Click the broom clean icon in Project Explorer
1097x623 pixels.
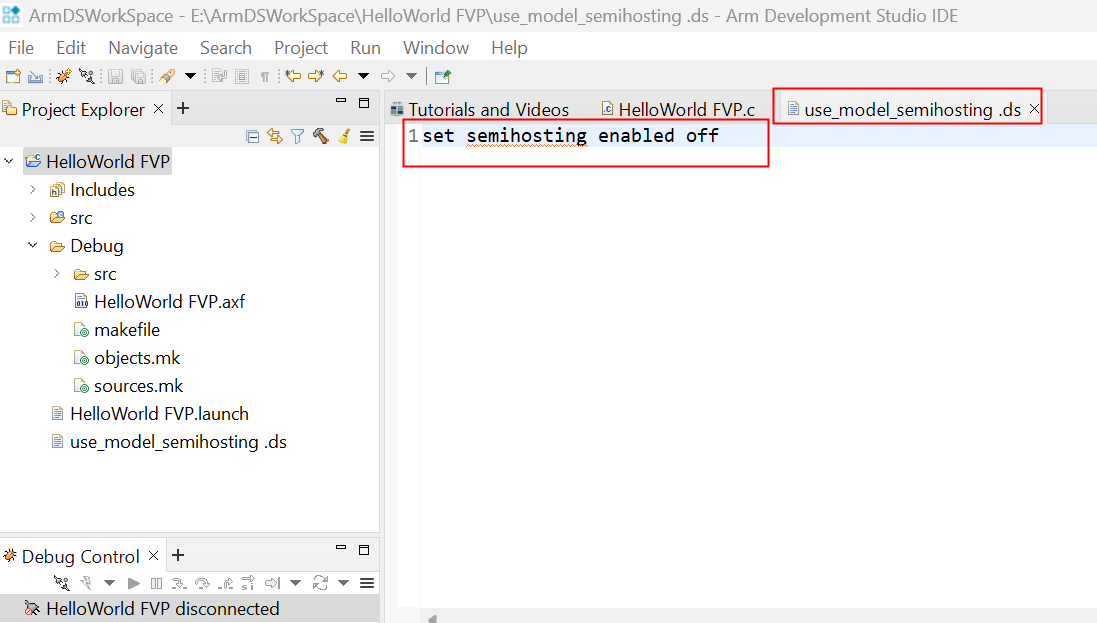coord(343,136)
